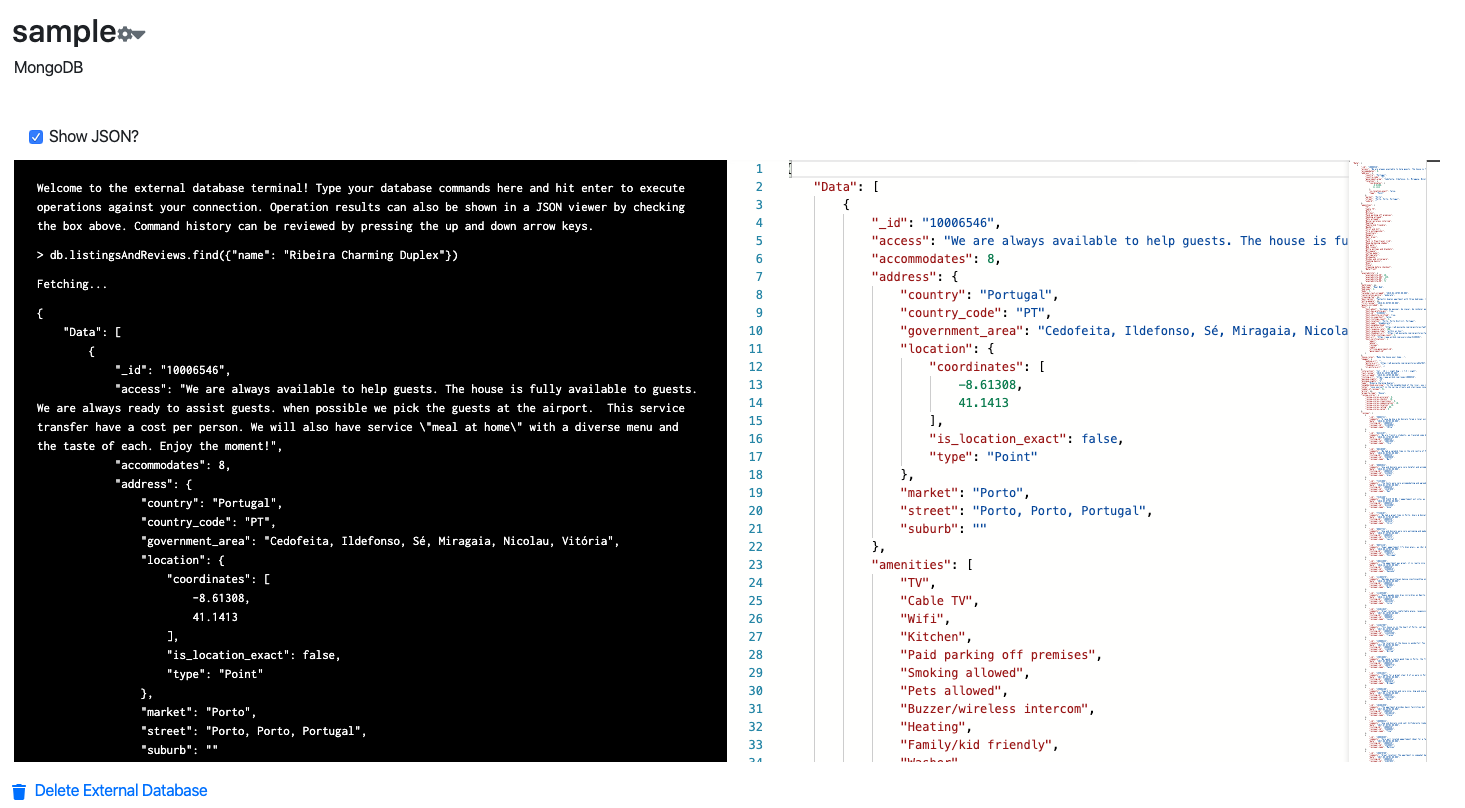Uncheck the Show JSON? checkbox
The width and height of the screenshot is (1465, 808).
click(36, 137)
